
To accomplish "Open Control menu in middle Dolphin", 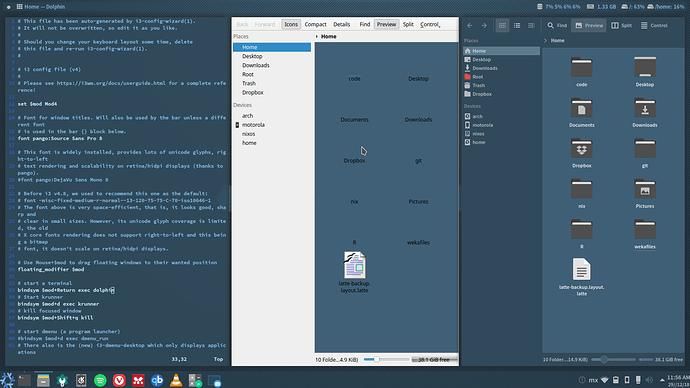I will [430, 24].
